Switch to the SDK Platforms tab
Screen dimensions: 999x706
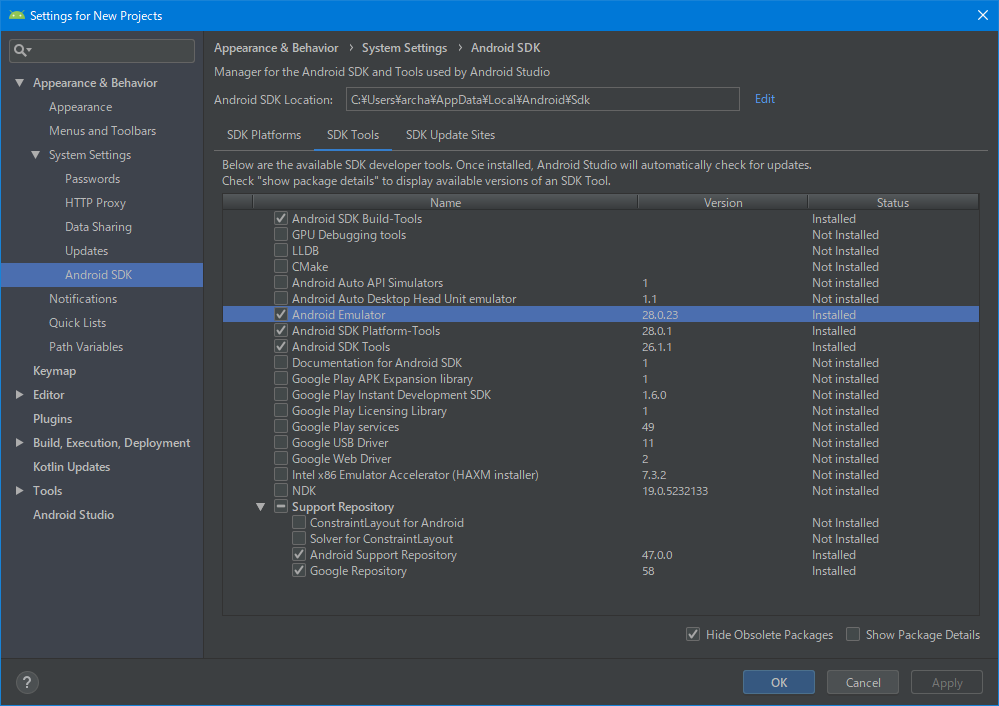point(264,135)
